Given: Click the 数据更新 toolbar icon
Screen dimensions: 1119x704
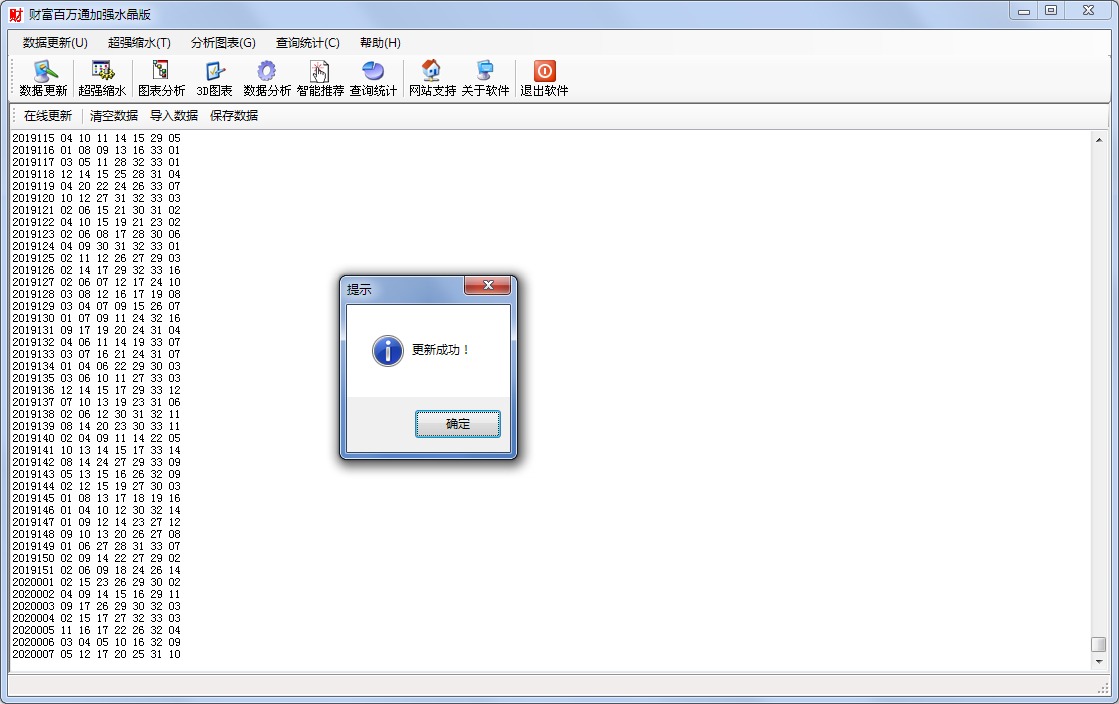Looking at the screenshot, I should point(44,72).
